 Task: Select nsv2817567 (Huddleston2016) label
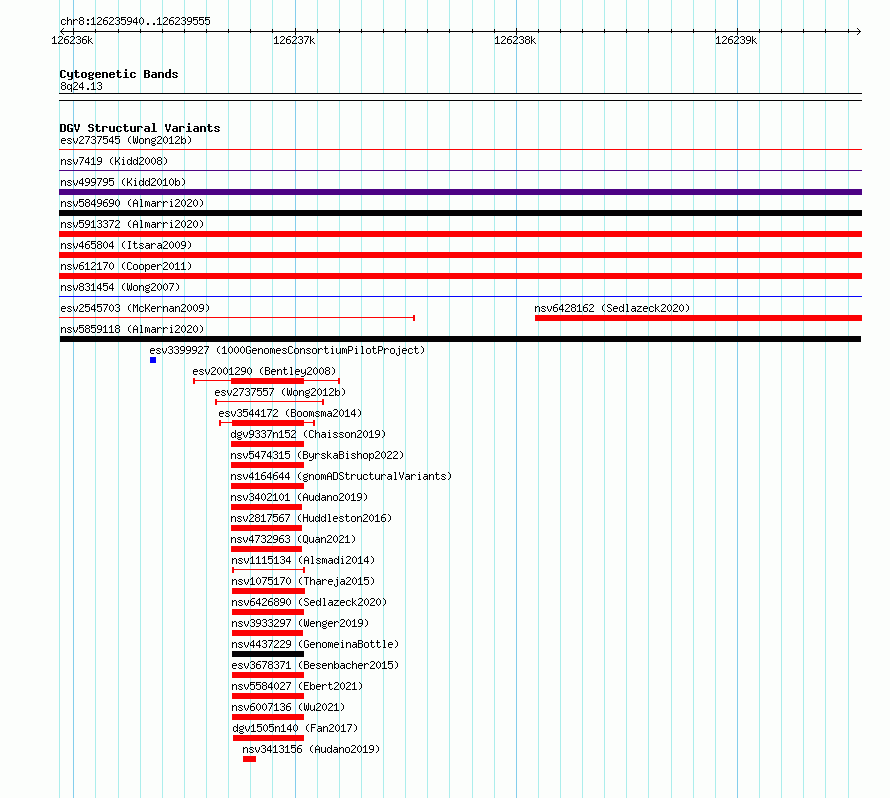tap(311, 518)
